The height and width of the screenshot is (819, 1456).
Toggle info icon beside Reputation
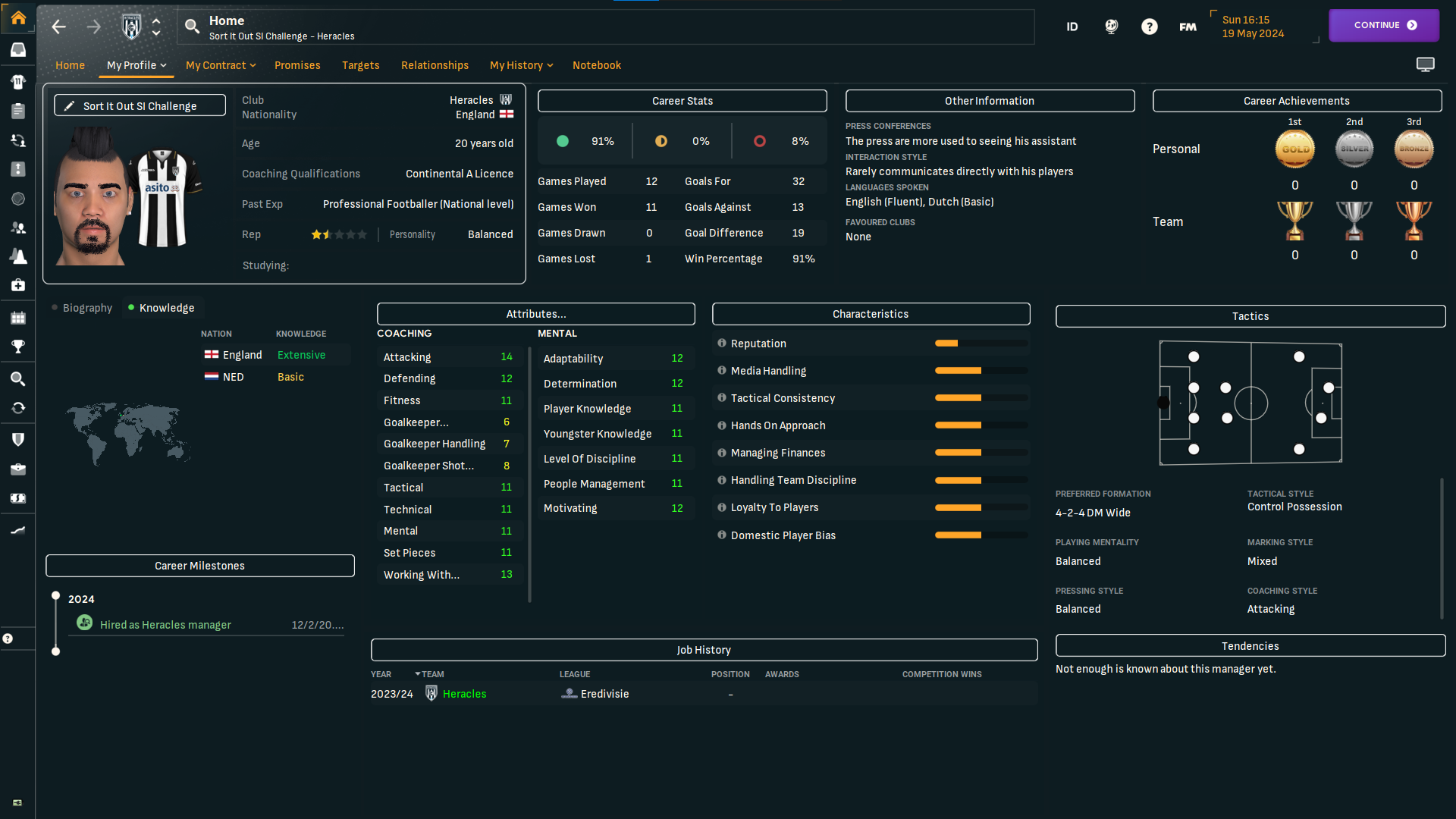click(722, 344)
